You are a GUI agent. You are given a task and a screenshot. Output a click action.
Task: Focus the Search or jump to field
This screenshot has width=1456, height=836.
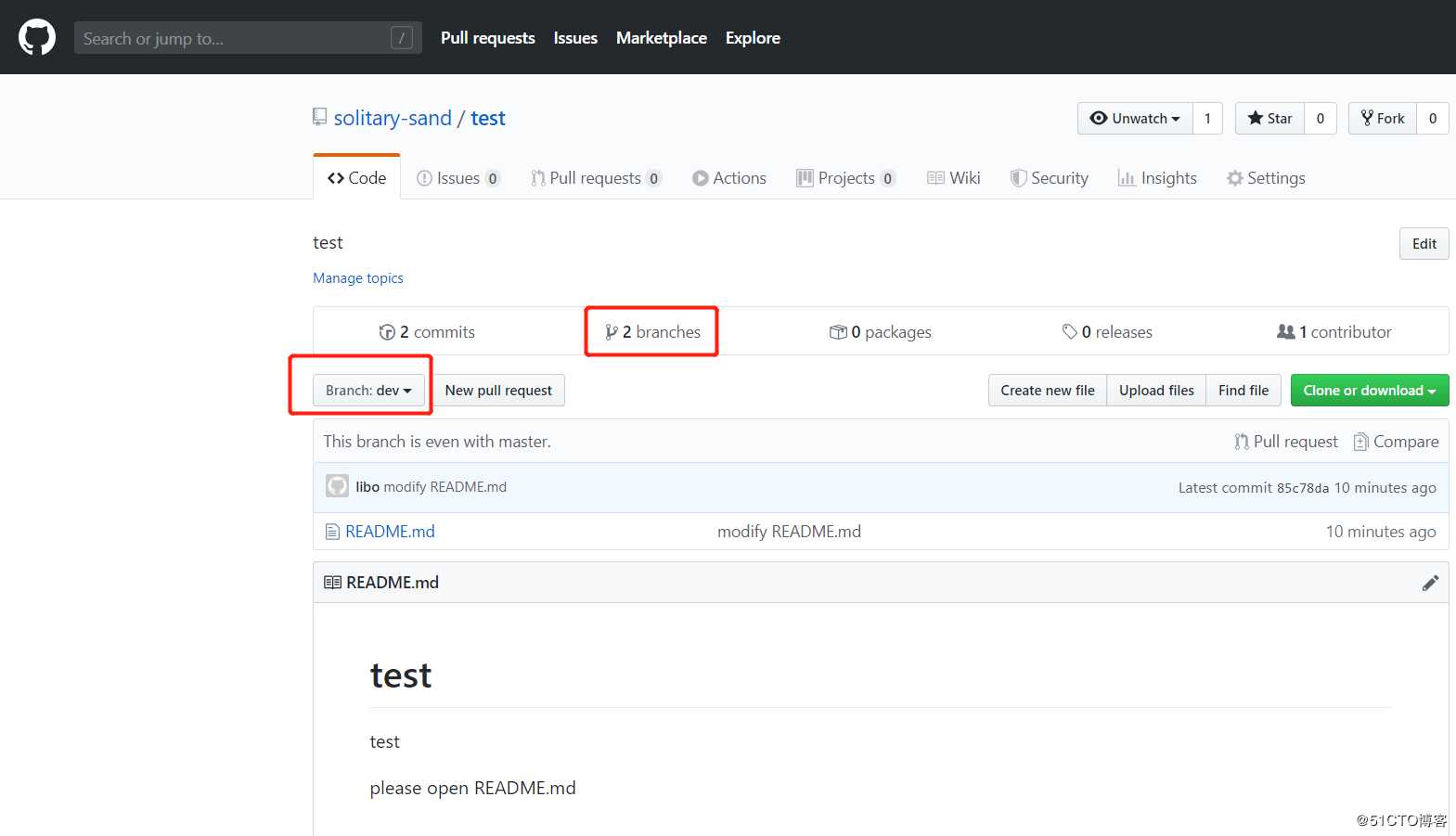(248, 38)
